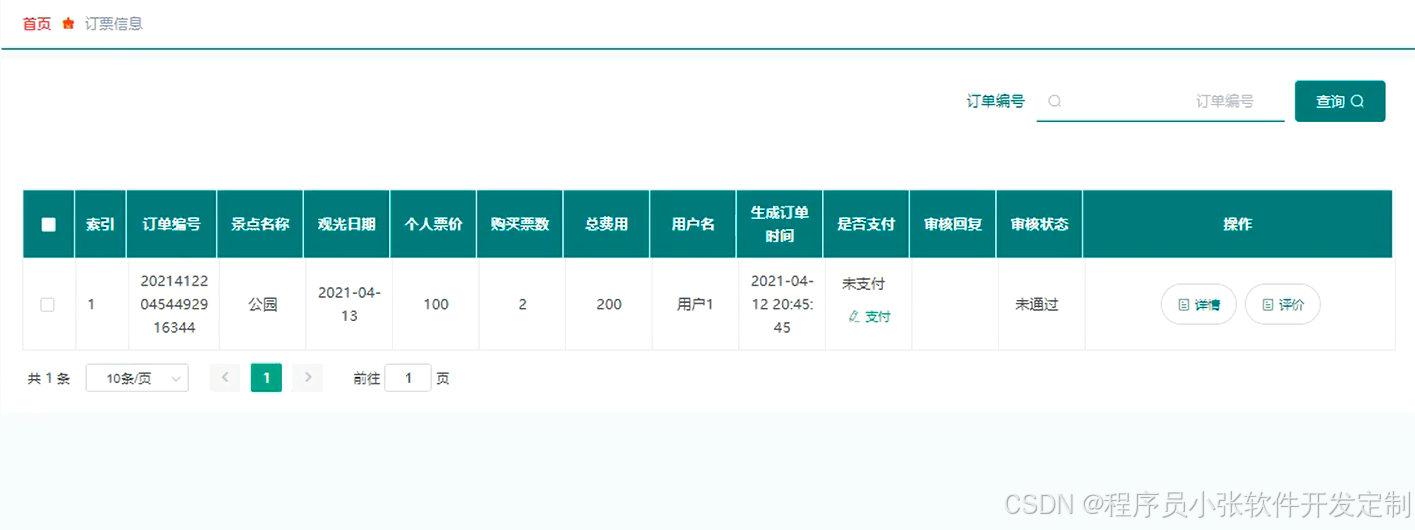Click the 观光日期 column header
Viewport: 1415px width, 530px height.
click(347, 224)
